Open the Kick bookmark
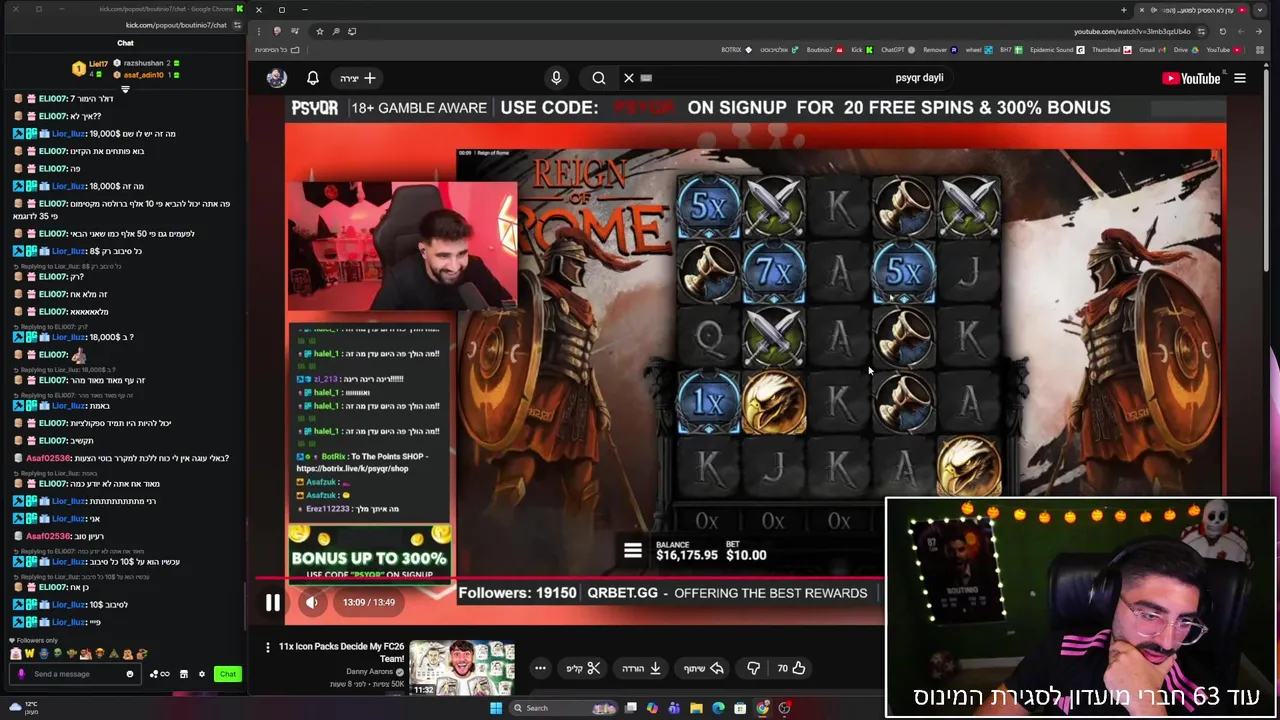Image resolution: width=1280 pixels, height=720 pixels. point(862,50)
